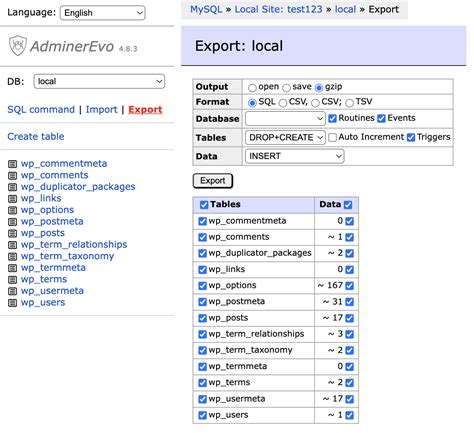Viewport: 474px width, 433px height.
Task: Open the Data INSERT dropdown
Action: pyautogui.click(x=294, y=156)
